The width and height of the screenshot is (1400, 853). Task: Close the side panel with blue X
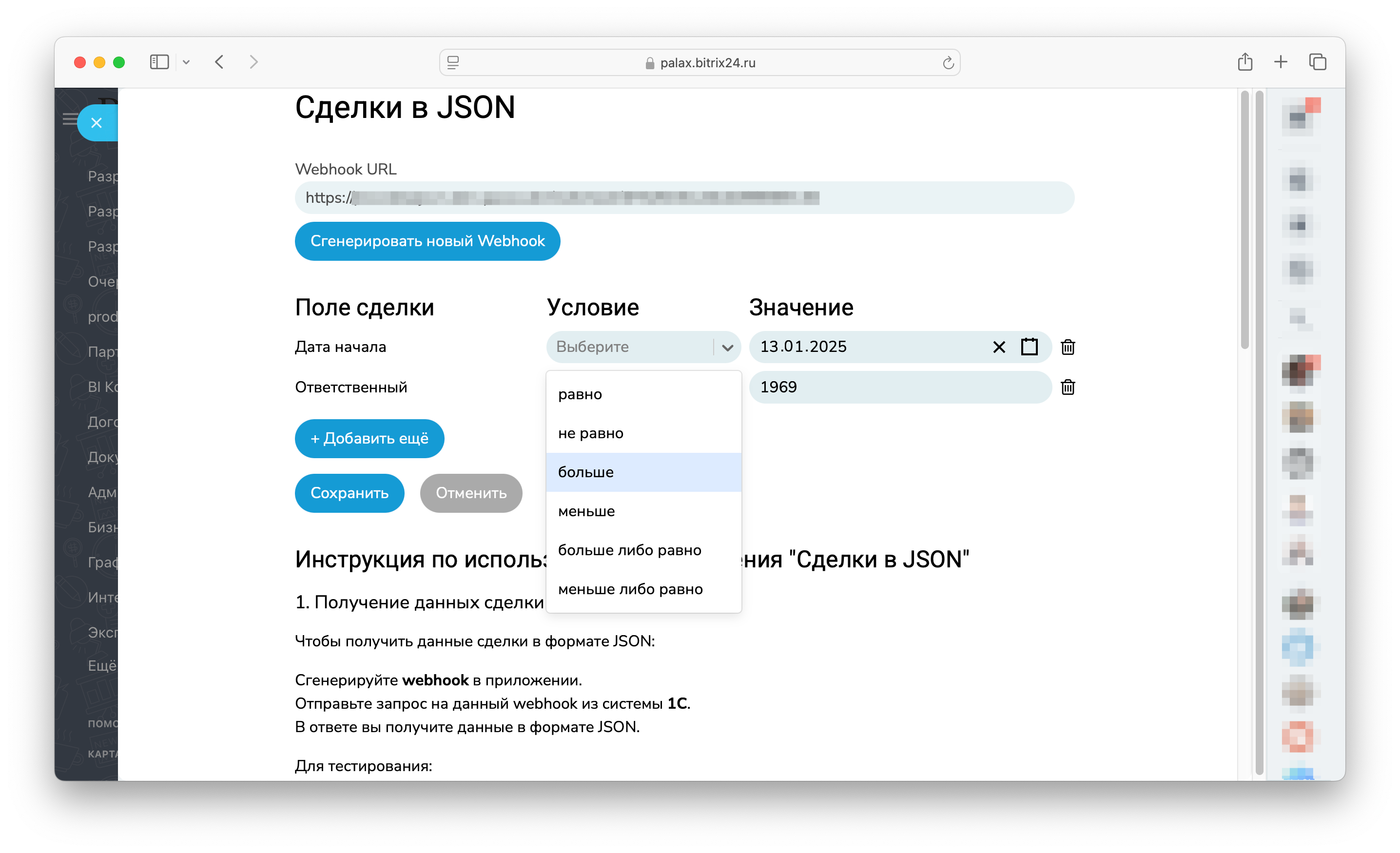tap(97, 123)
